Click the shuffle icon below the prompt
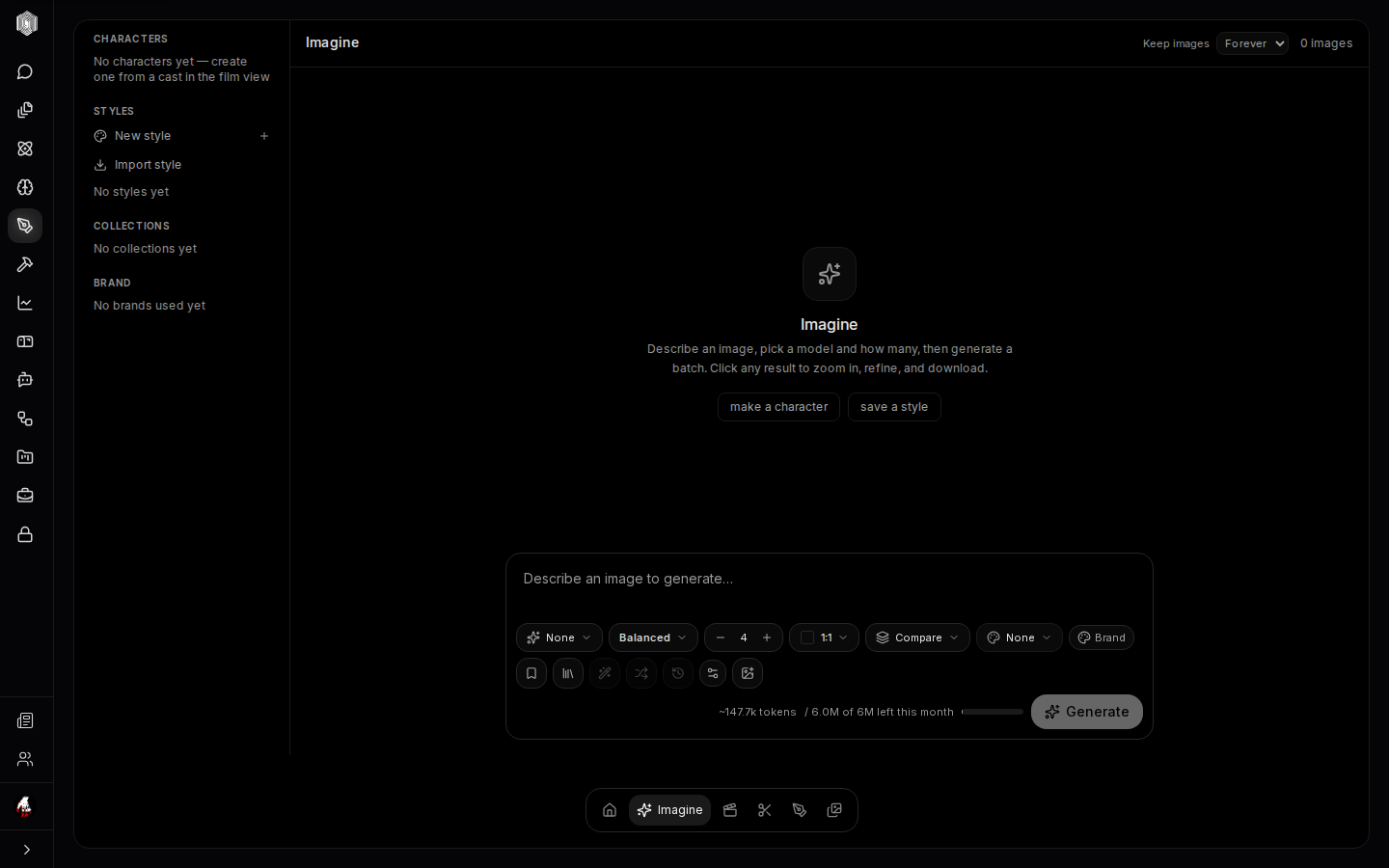This screenshot has width=1389, height=868. point(641,673)
